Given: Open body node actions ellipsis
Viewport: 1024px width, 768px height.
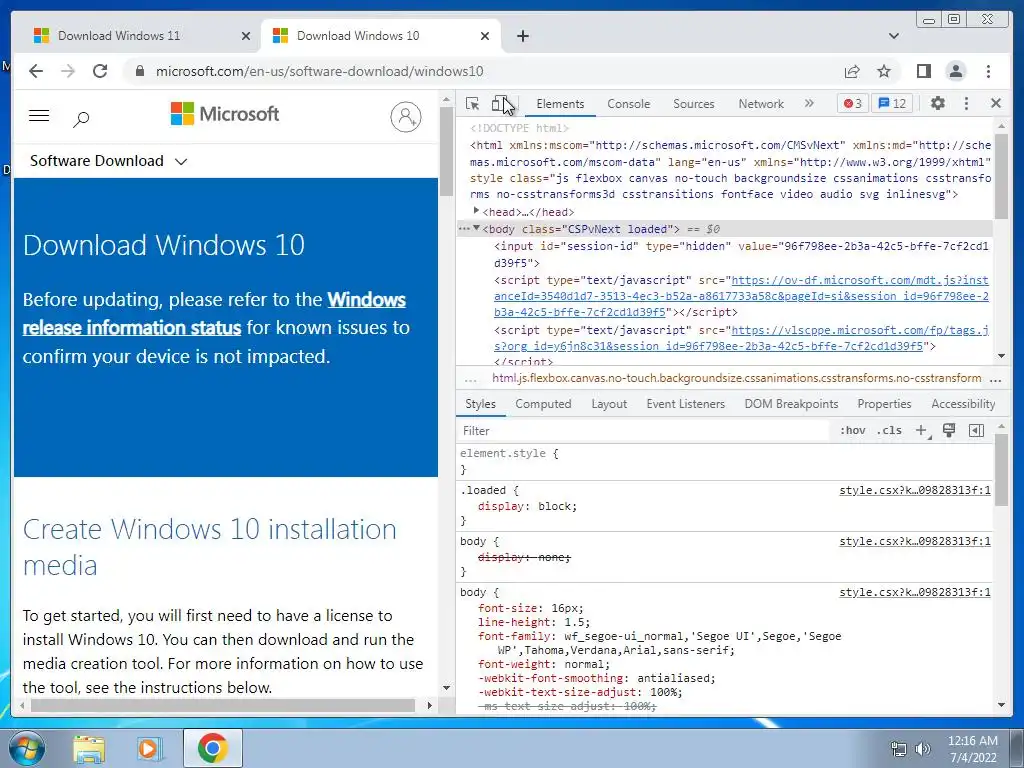Looking at the screenshot, I should click(464, 229).
